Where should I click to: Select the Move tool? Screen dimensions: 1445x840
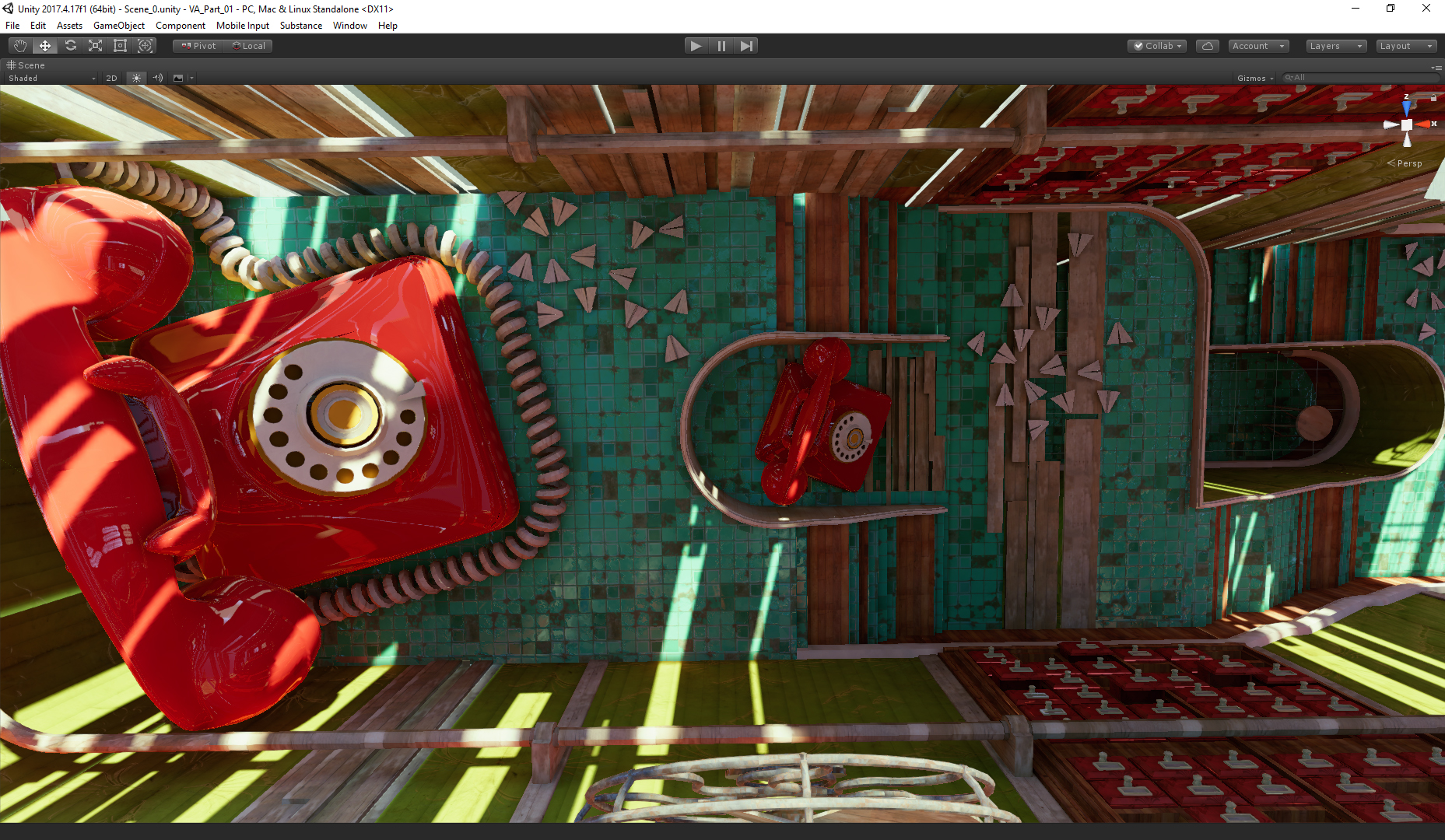point(45,46)
